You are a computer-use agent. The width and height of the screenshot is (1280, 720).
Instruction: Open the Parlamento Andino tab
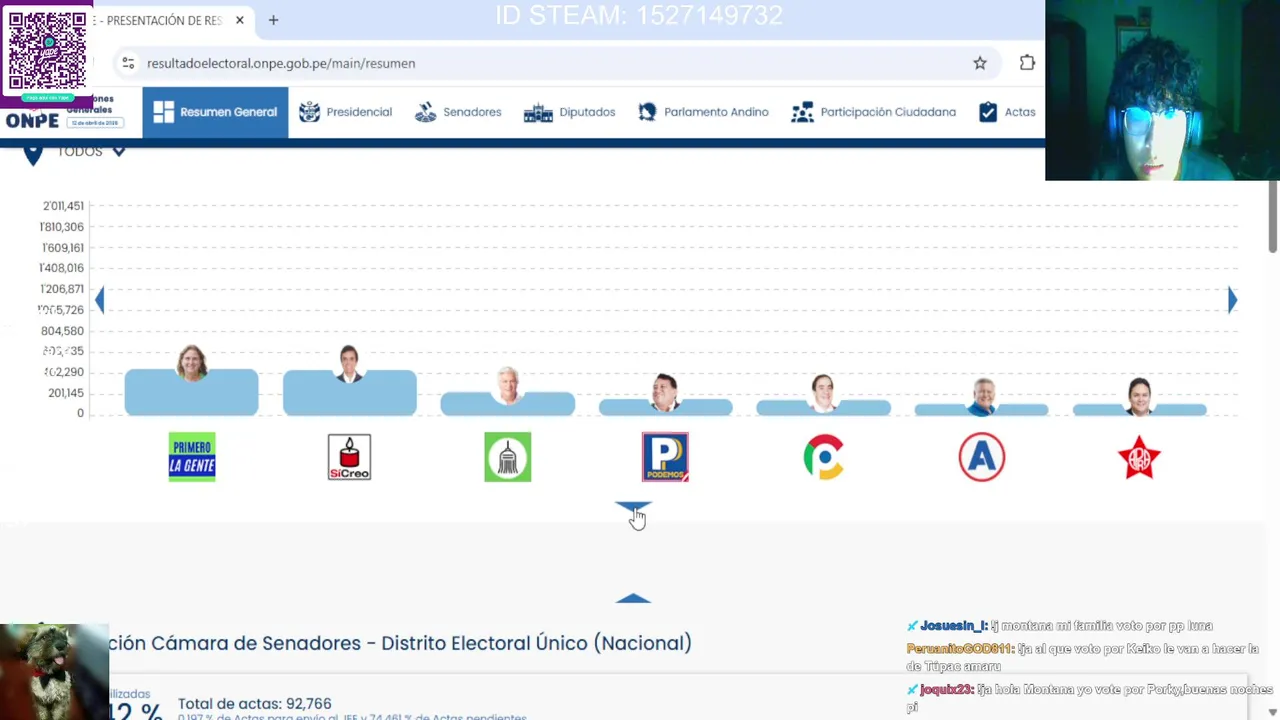click(x=703, y=112)
